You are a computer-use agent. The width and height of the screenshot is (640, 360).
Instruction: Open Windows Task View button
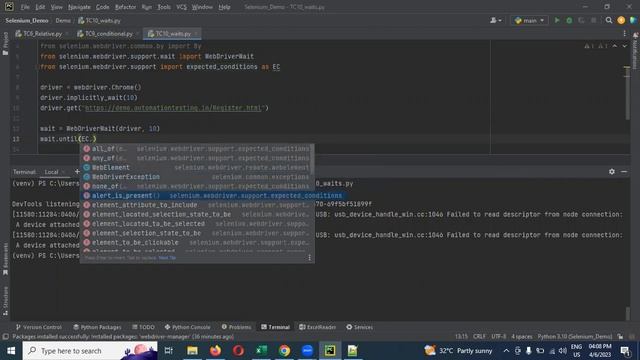pyautogui.click(x=169, y=351)
